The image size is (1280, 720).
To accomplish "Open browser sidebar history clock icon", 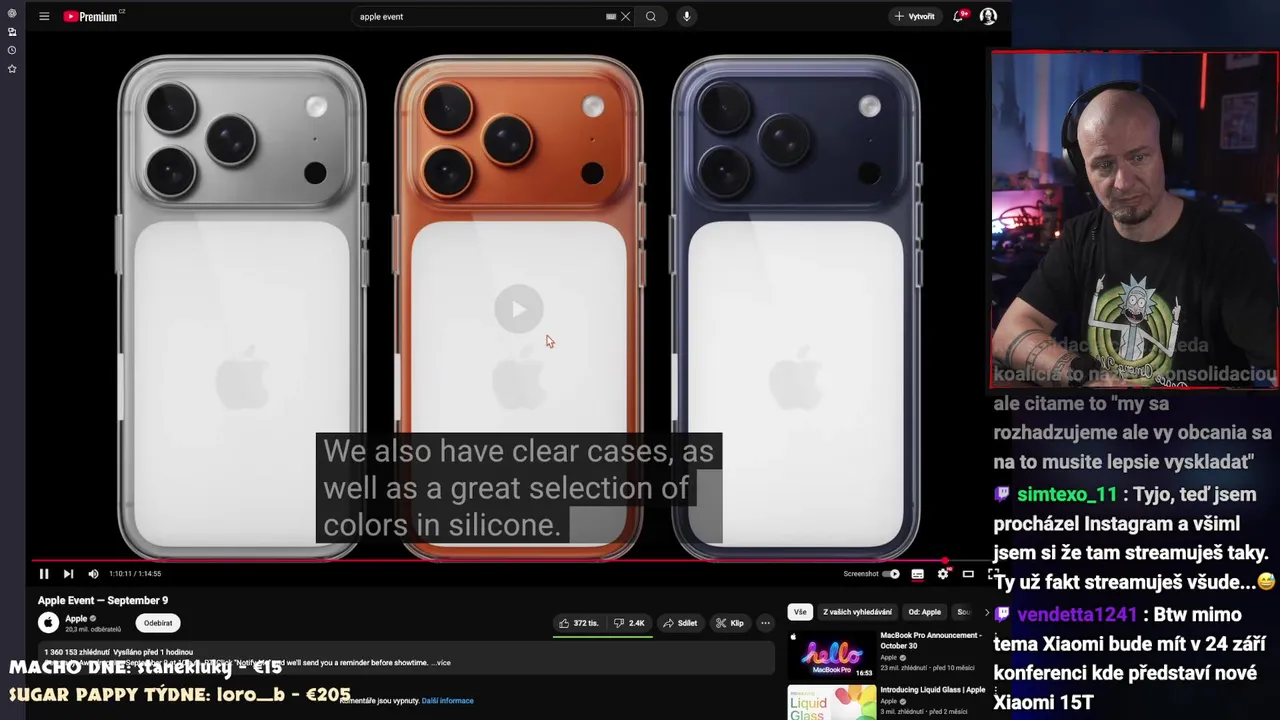I will tap(12, 50).
